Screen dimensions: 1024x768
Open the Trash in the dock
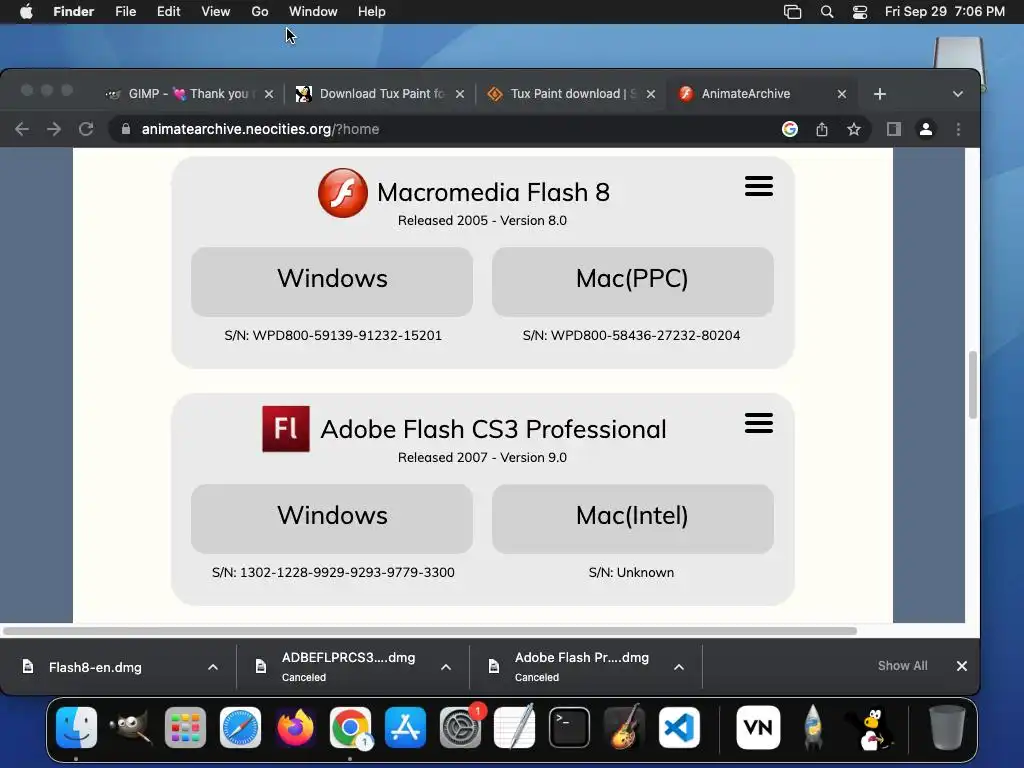(946, 728)
